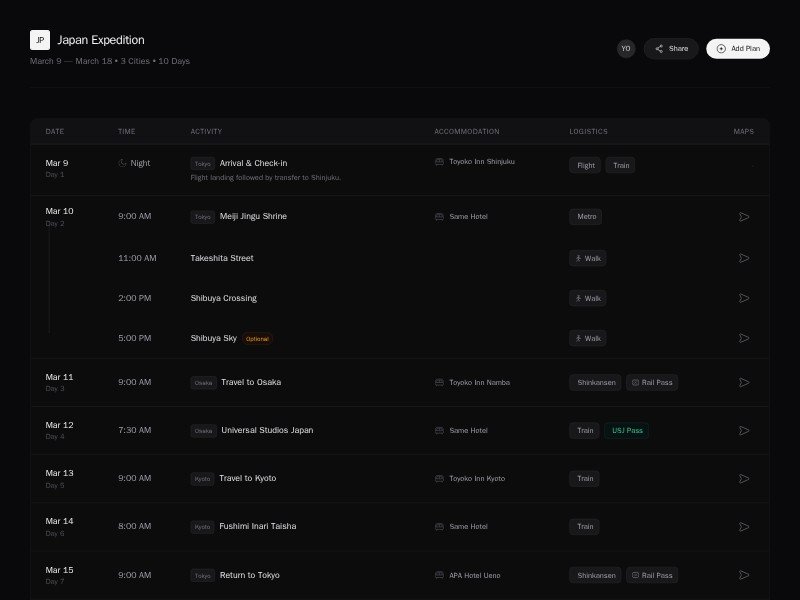Viewport: 800px width, 600px height.
Task: Click the JP trip logo icon
Action: pos(40,40)
